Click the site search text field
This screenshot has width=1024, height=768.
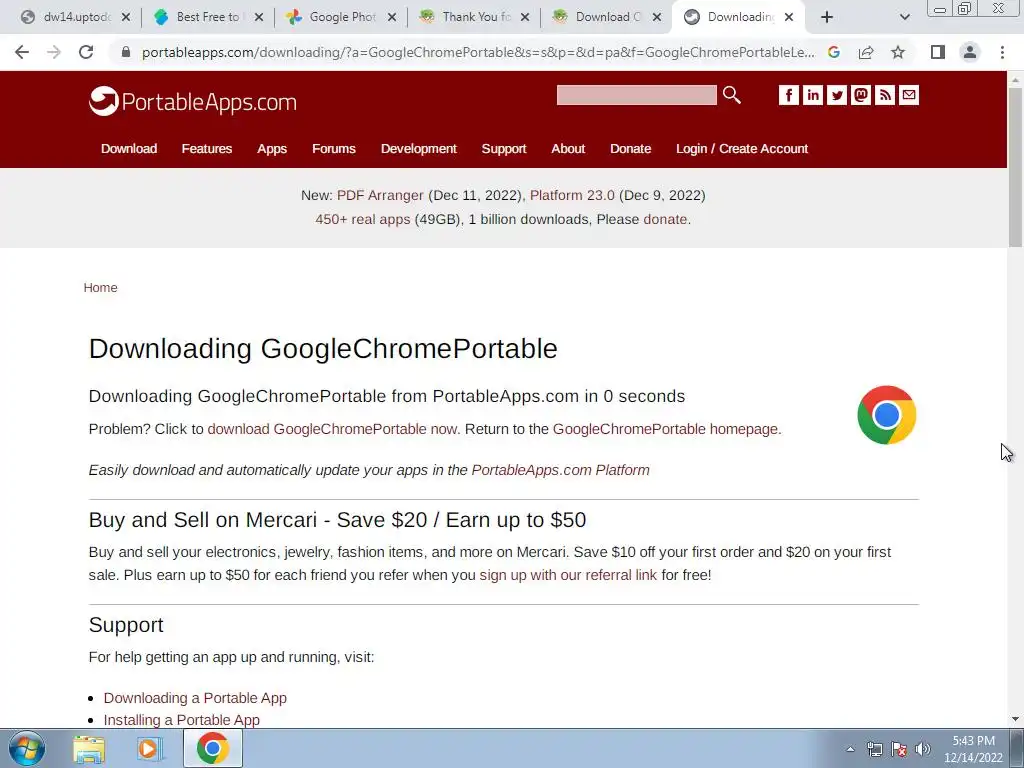(637, 95)
